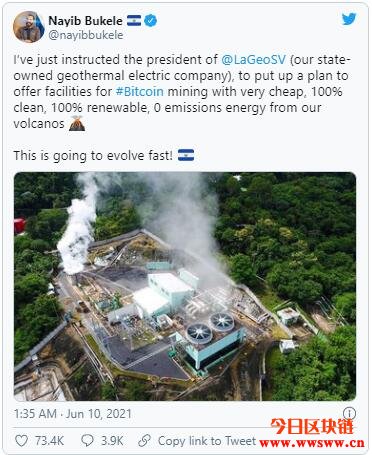This screenshot has width=372, height=455.
Task: Open replies via speech bubble icon
Action: 87,441
